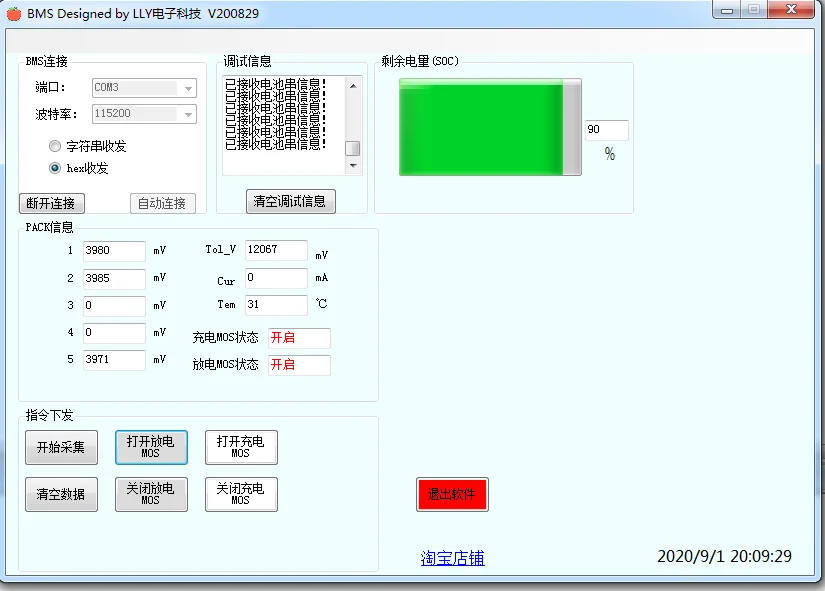Click the date time text 2020/9/1 20:09:29
Image resolution: width=825 pixels, height=591 pixels.
[x=724, y=556]
